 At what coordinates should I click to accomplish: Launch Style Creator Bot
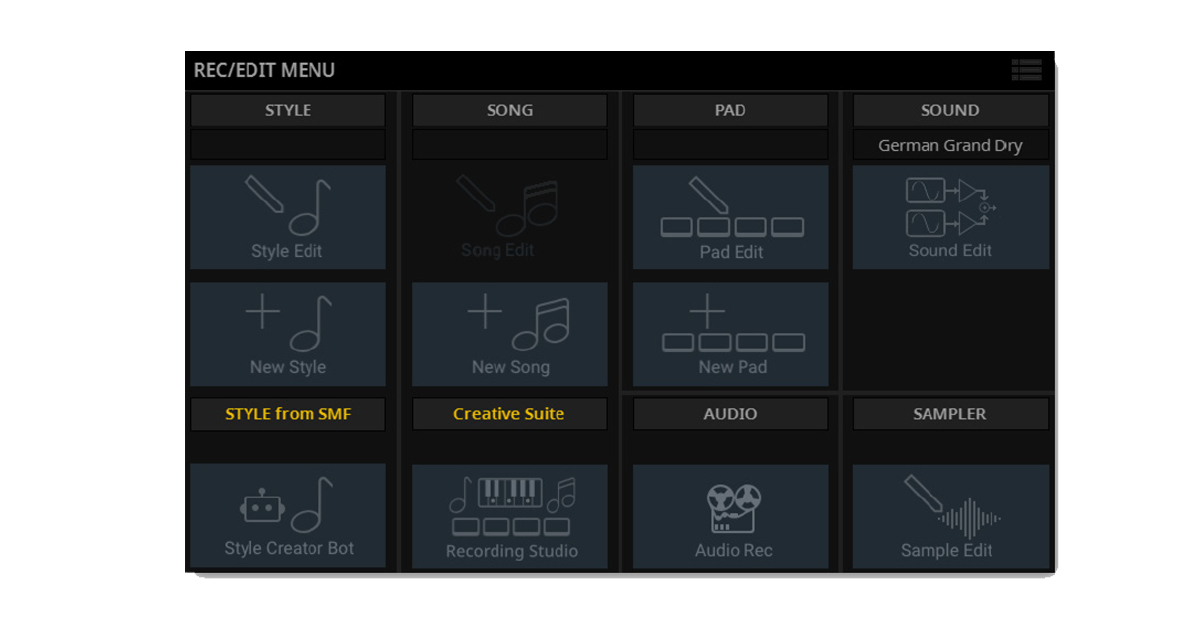pos(288,516)
